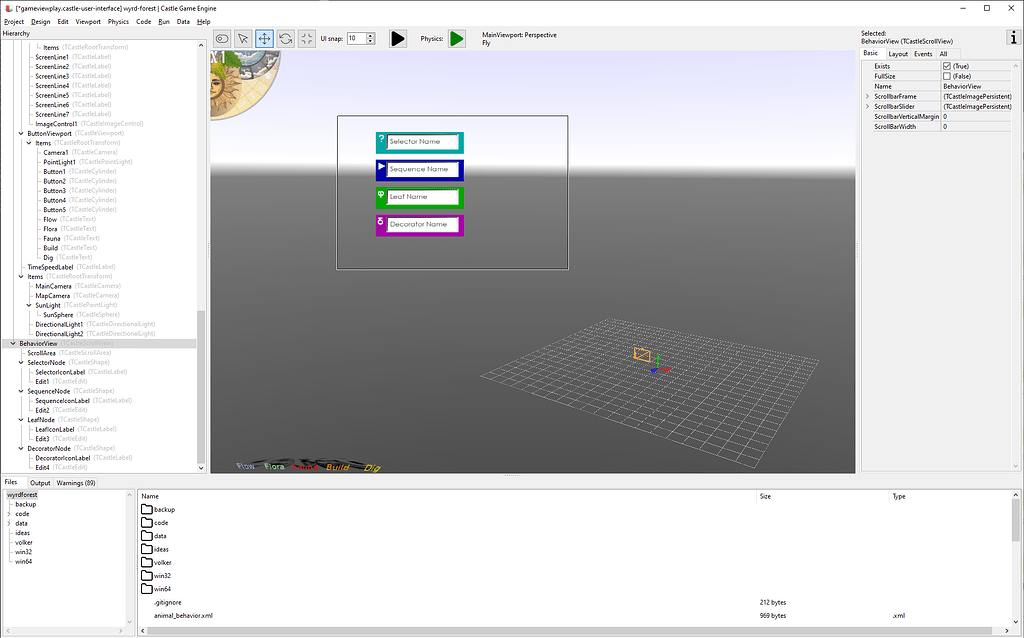1024x638 pixels.
Task: Expand the ScrollbarSlider property
Action: click(867, 106)
